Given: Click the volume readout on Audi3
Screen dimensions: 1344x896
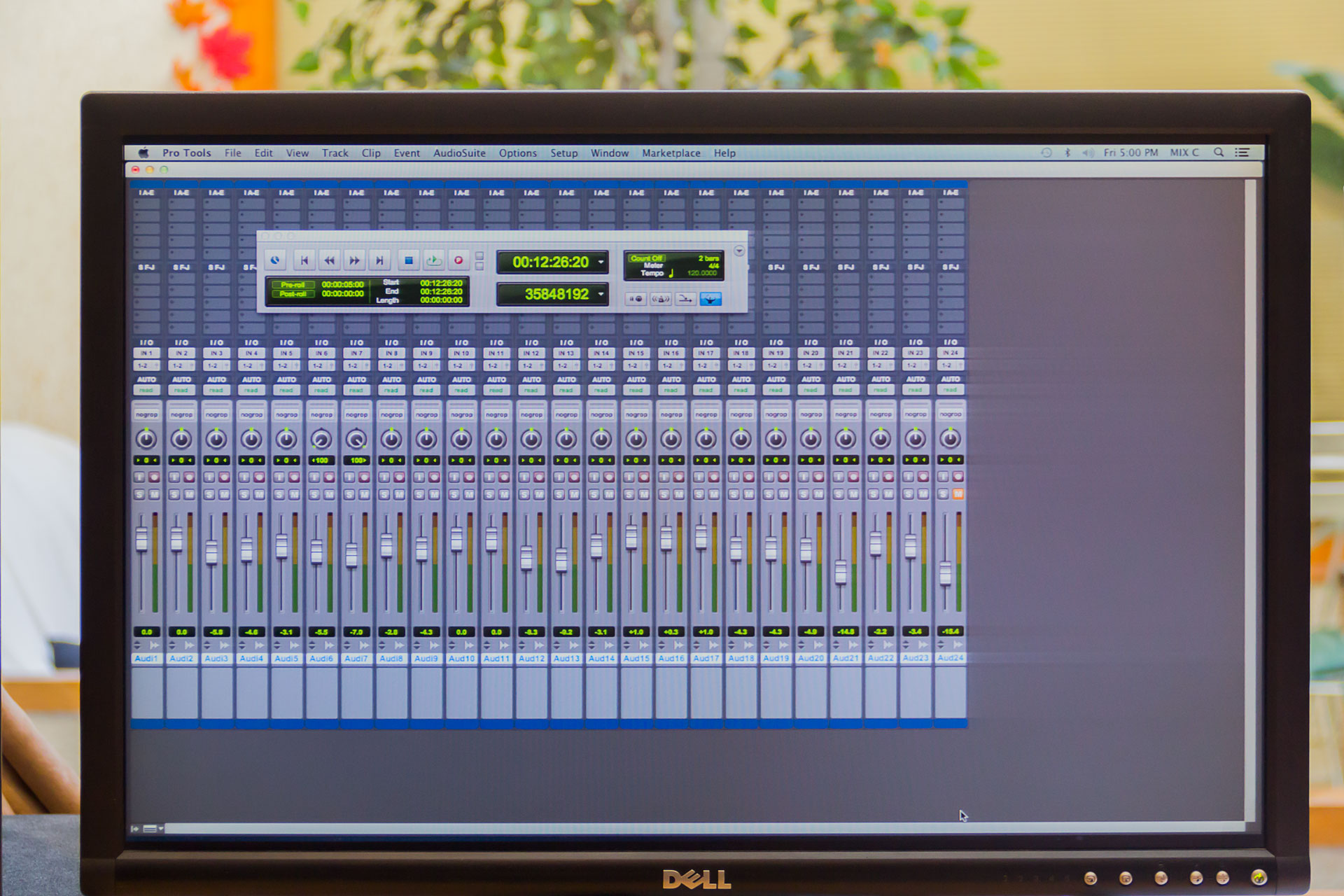Looking at the screenshot, I should [216, 632].
